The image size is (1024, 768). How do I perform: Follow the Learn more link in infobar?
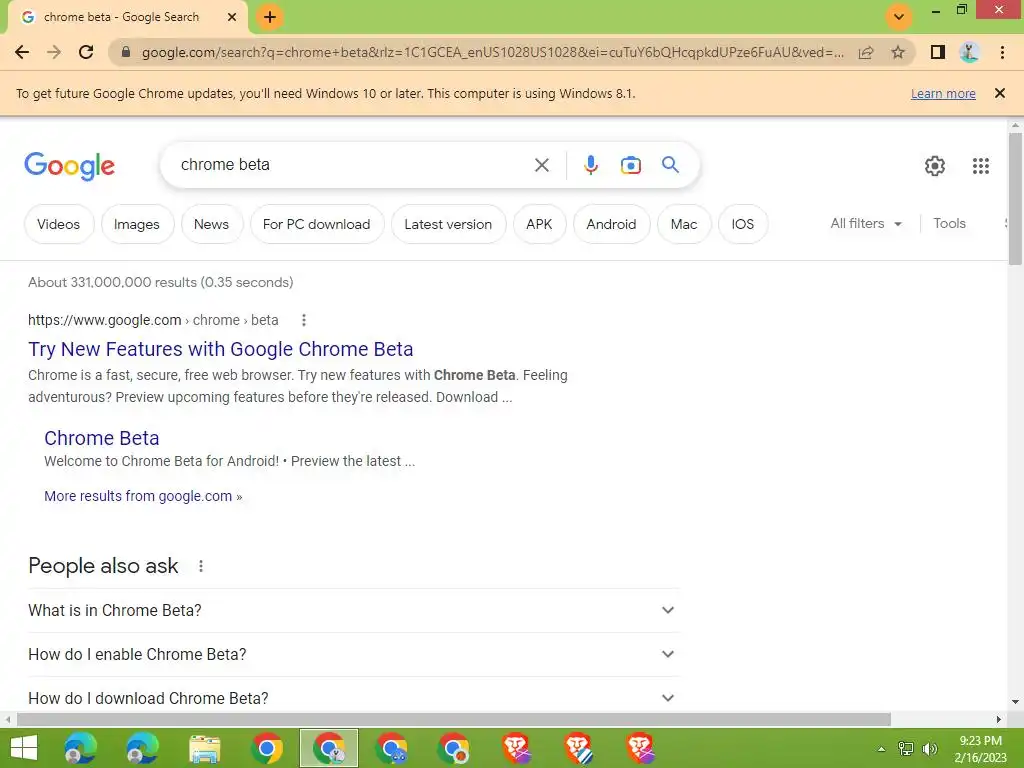click(x=943, y=93)
